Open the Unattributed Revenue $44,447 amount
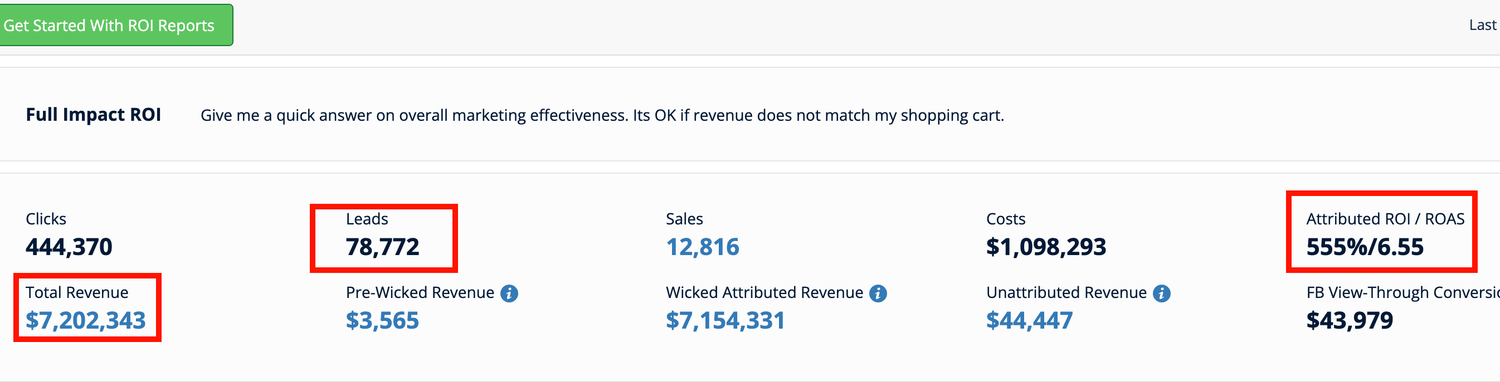 pos(1029,321)
